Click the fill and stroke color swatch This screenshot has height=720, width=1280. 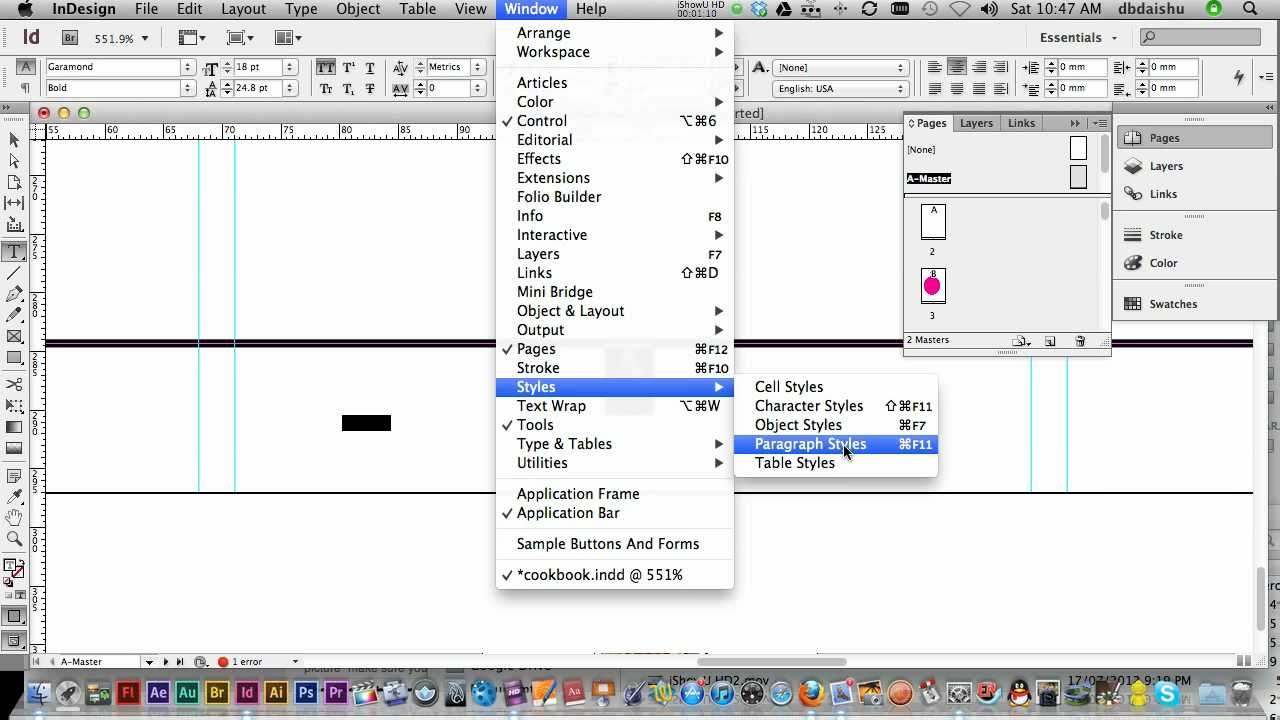click(14, 570)
